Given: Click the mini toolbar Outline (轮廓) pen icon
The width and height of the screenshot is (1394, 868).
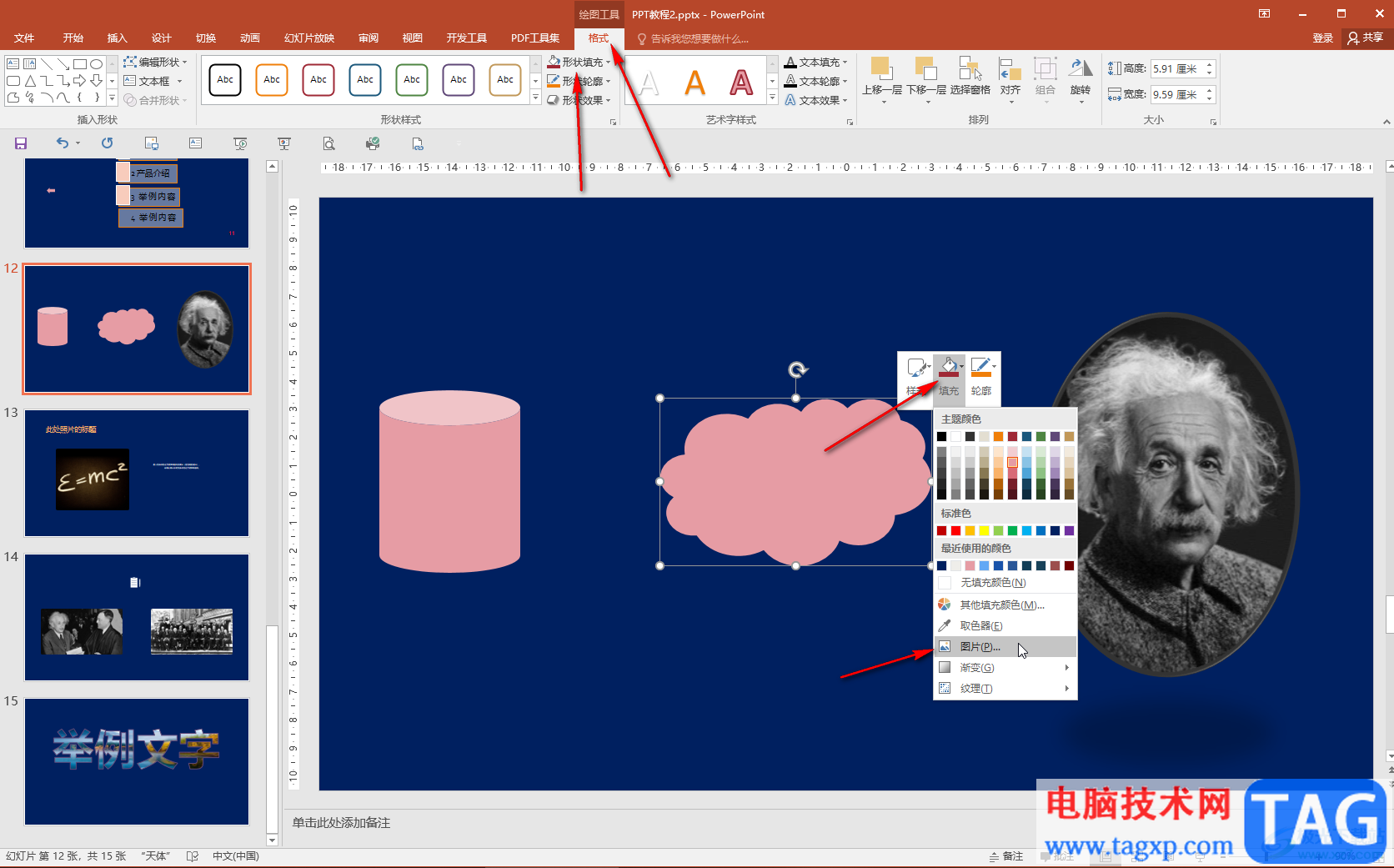Looking at the screenshot, I should (981, 368).
